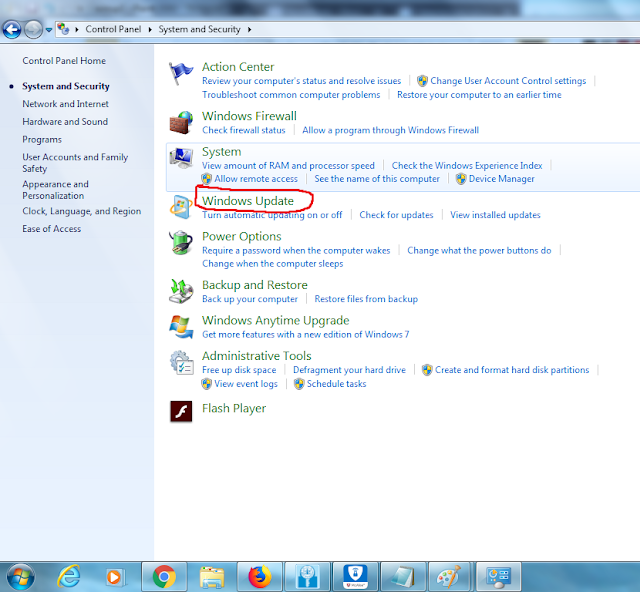Click the Flash Player icon
The image size is (640, 592).
coord(181,411)
